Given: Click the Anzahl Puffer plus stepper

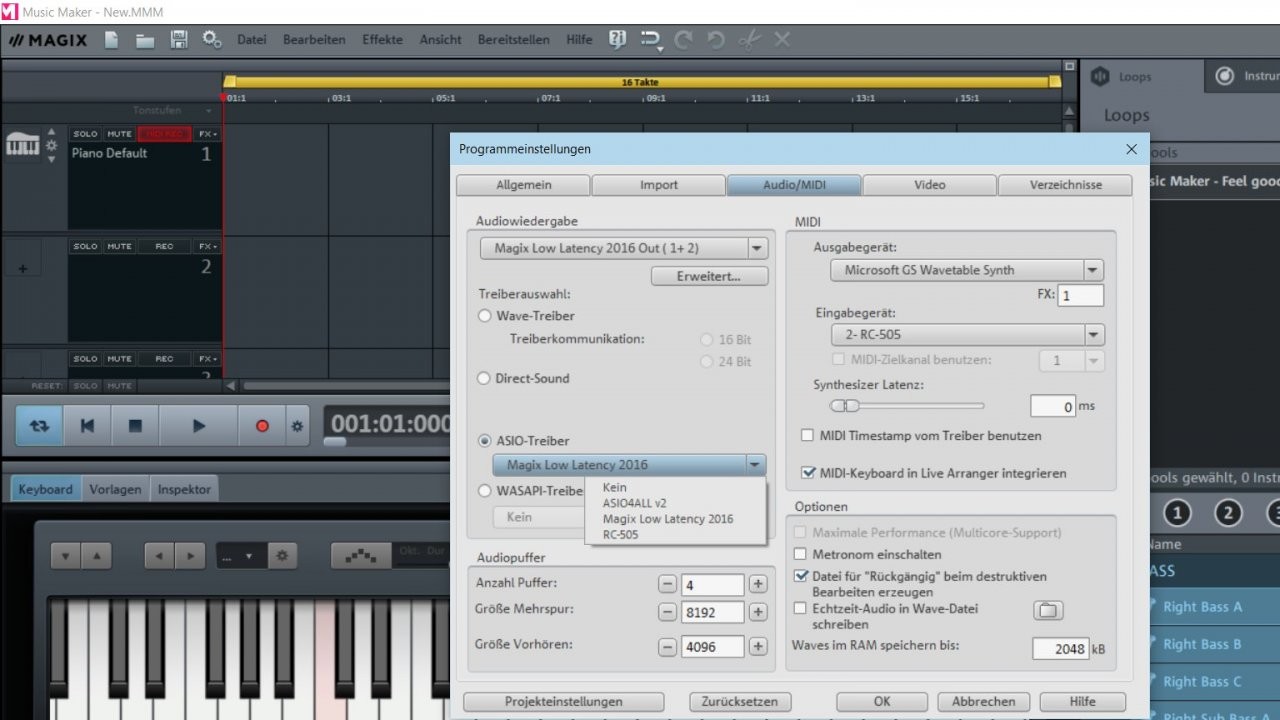Looking at the screenshot, I should [758, 584].
